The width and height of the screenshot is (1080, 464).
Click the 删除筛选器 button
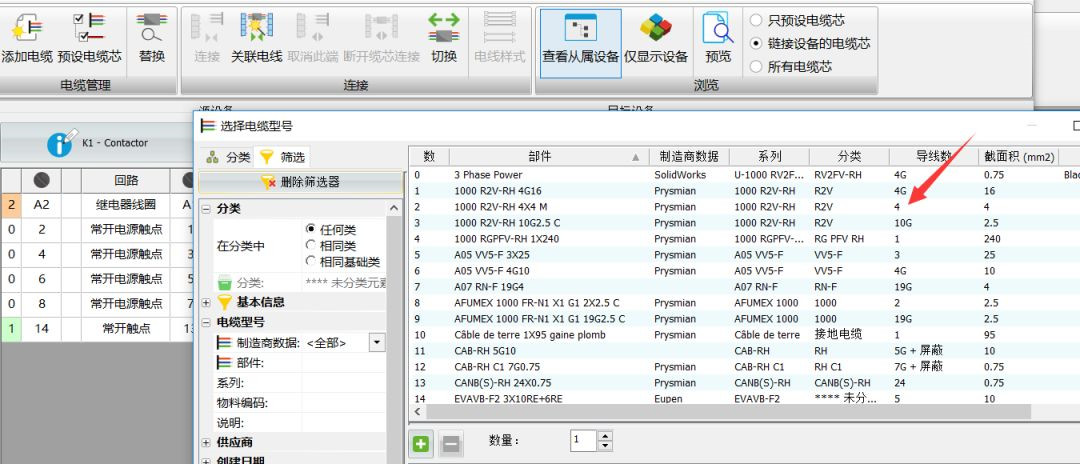coord(299,181)
